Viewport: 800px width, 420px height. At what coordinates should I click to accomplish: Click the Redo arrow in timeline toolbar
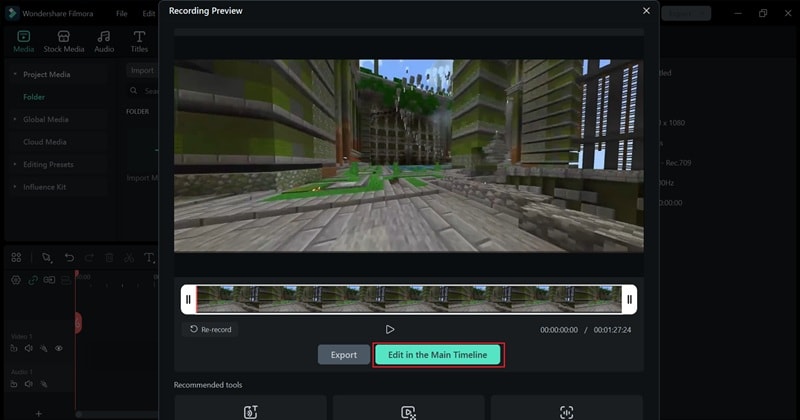click(89, 257)
